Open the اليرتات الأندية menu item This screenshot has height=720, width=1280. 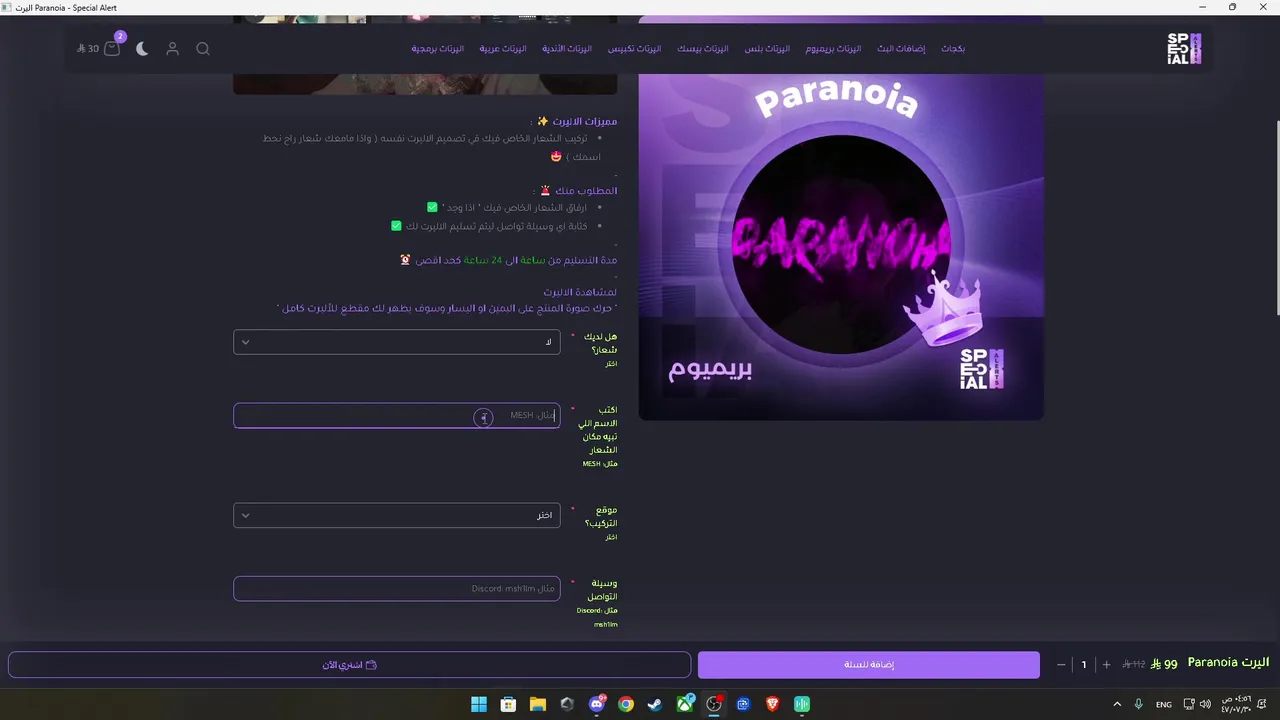point(567,49)
